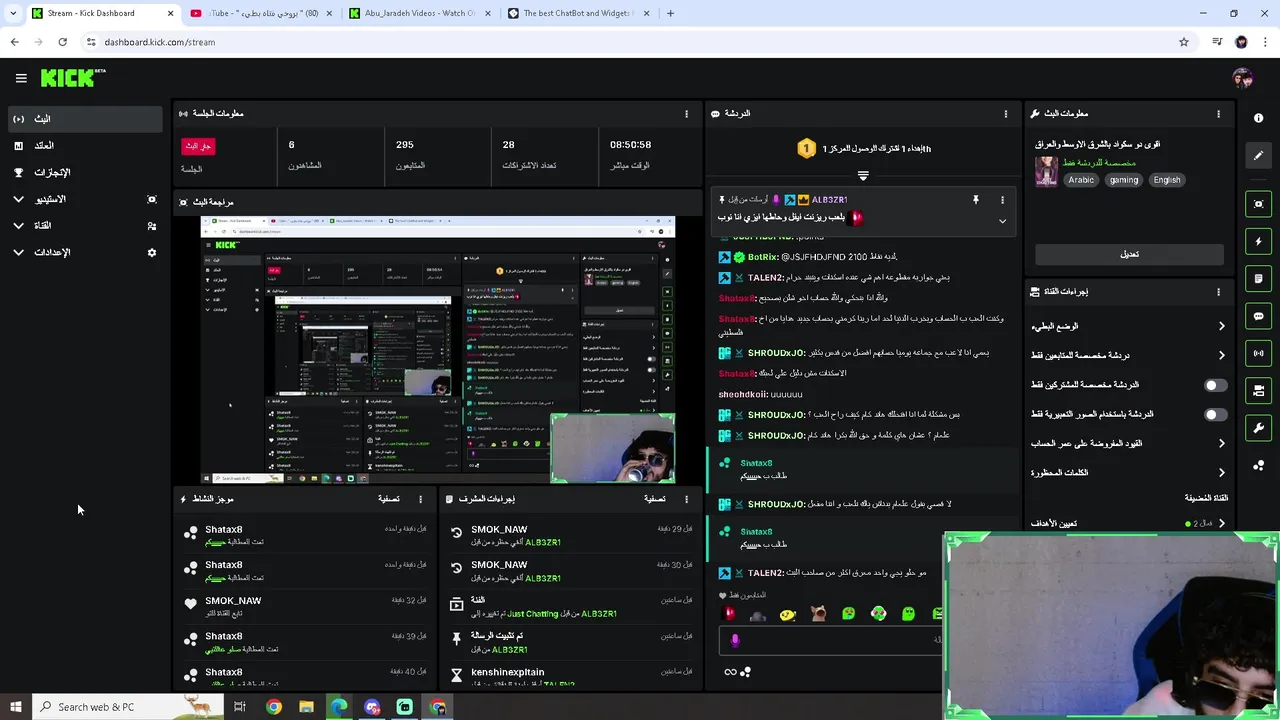Switch to Abu_Jaradeh Videos browser tab
The width and height of the screenshot is (1280, 720).
tap(418, 13)
